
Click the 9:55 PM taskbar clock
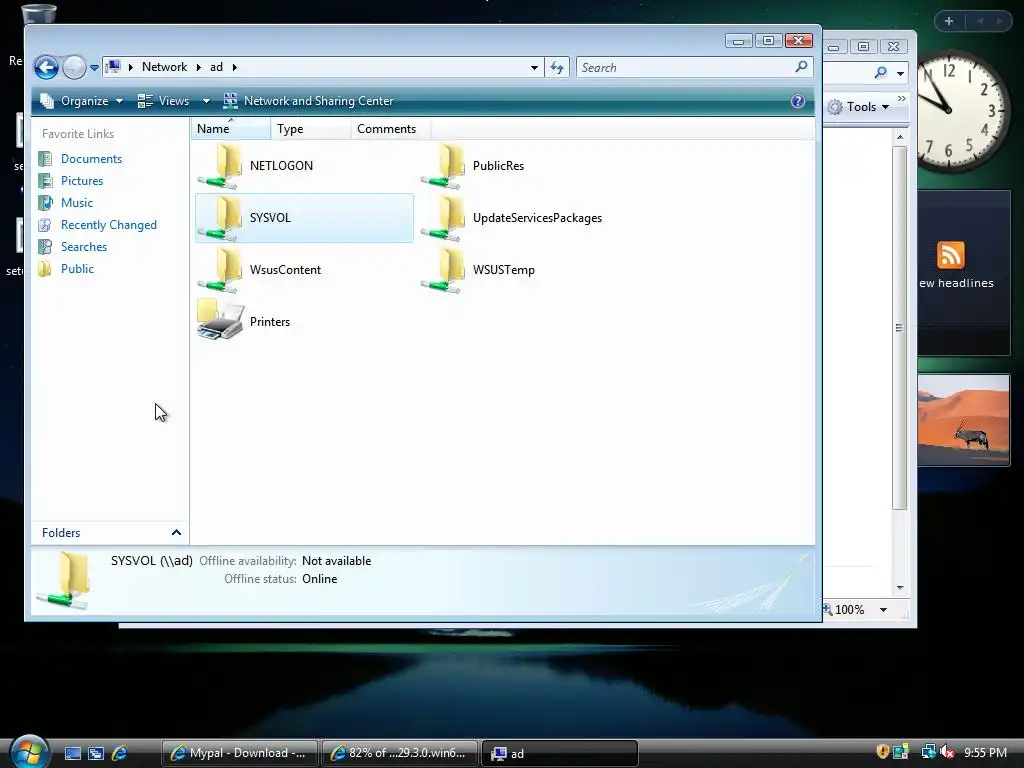(985, 752)
